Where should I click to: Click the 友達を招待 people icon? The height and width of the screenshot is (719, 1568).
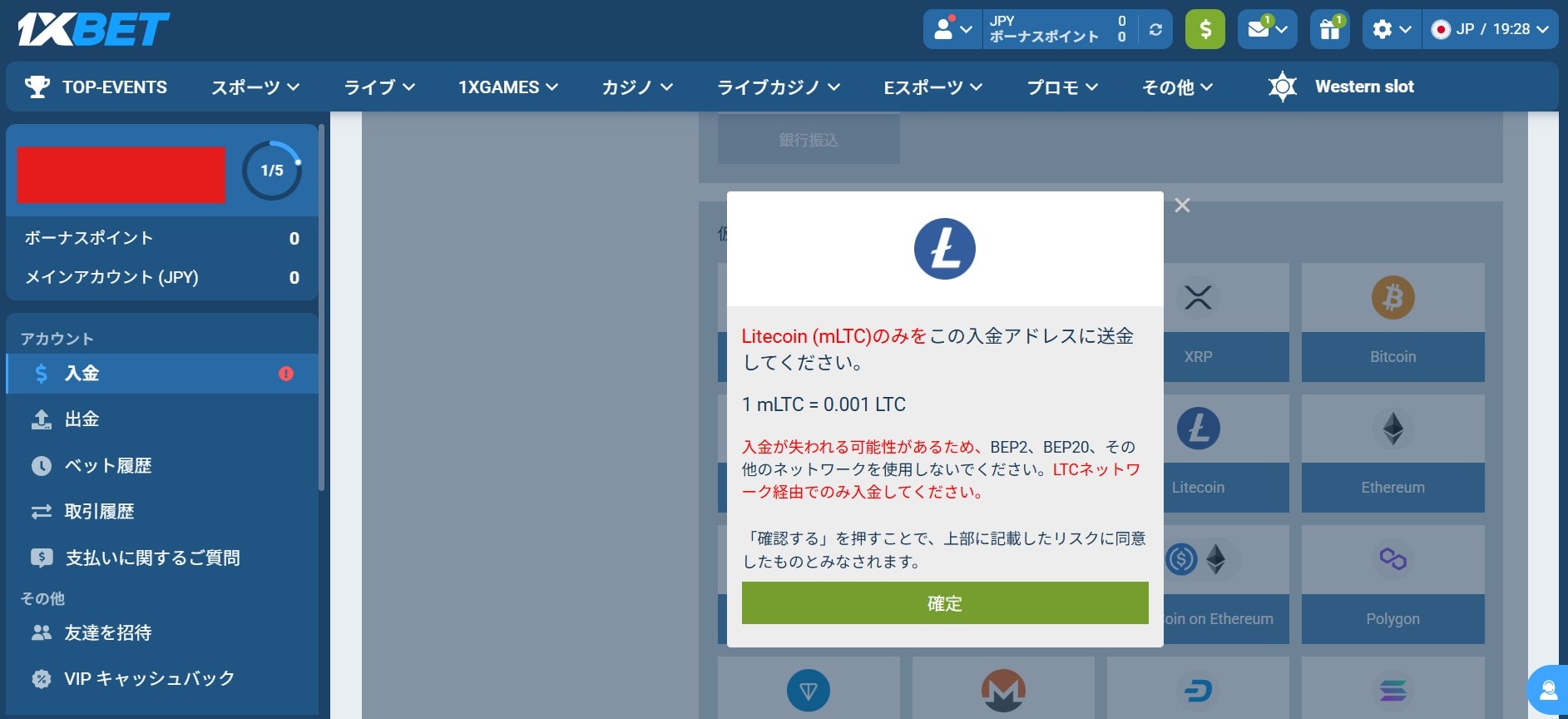41,633
